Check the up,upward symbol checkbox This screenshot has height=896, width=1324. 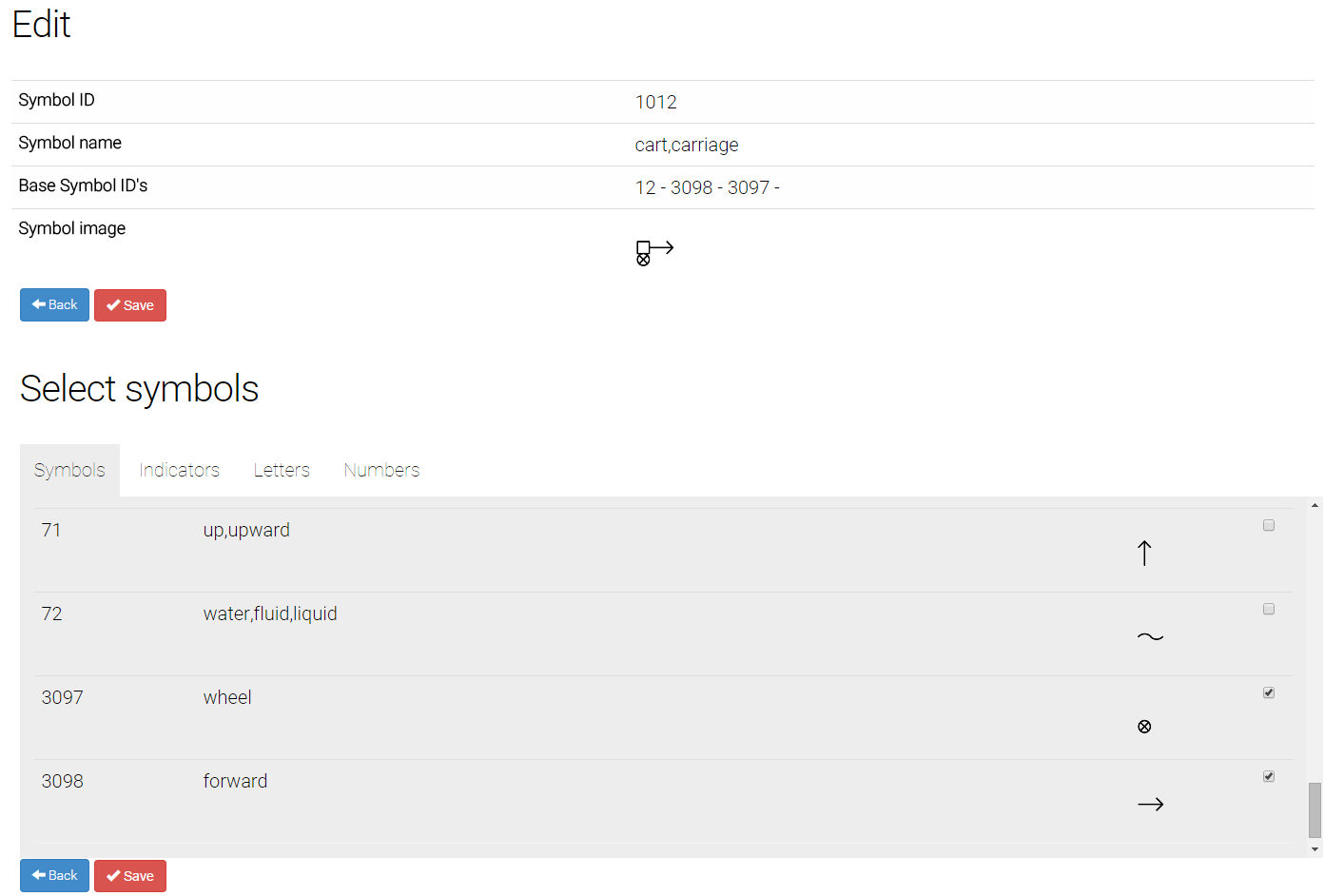click(x=1269, y=525)
